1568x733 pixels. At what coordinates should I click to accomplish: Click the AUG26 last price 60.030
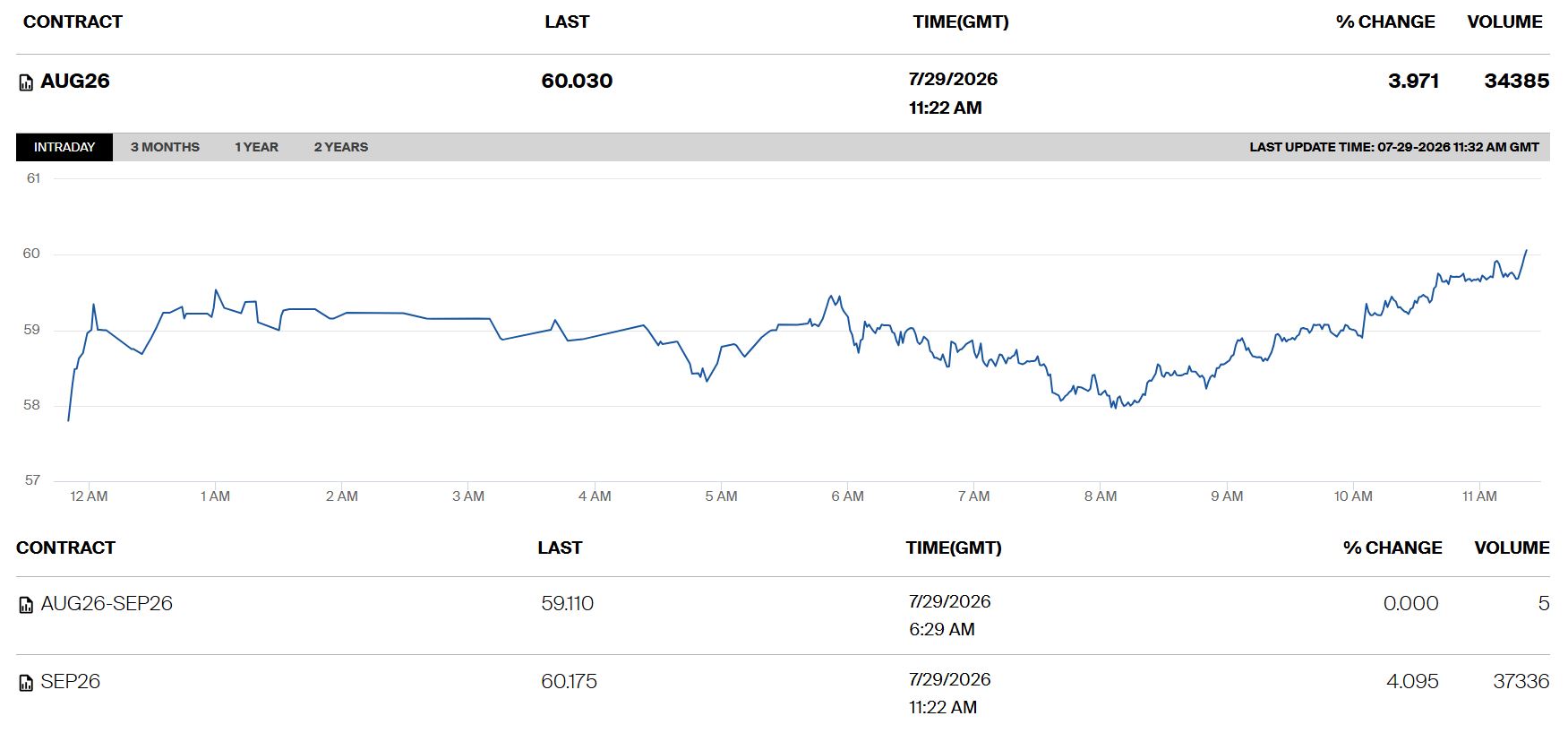click(x=577, y=81)
